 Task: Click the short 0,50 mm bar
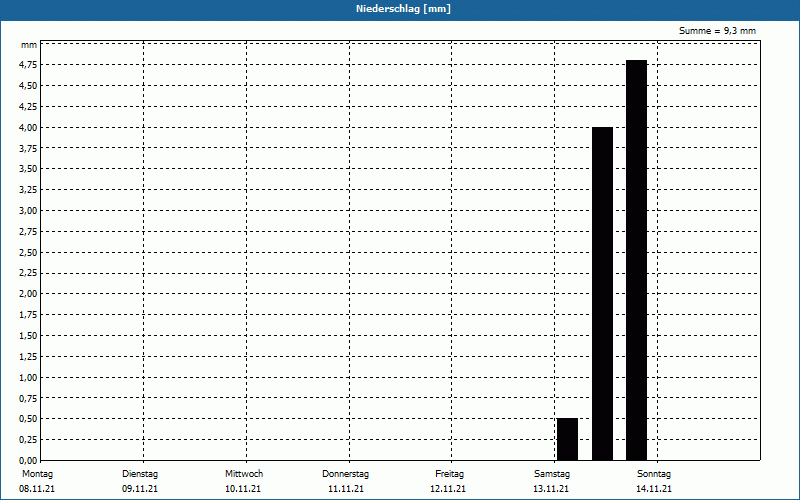[x=567, y=439]
